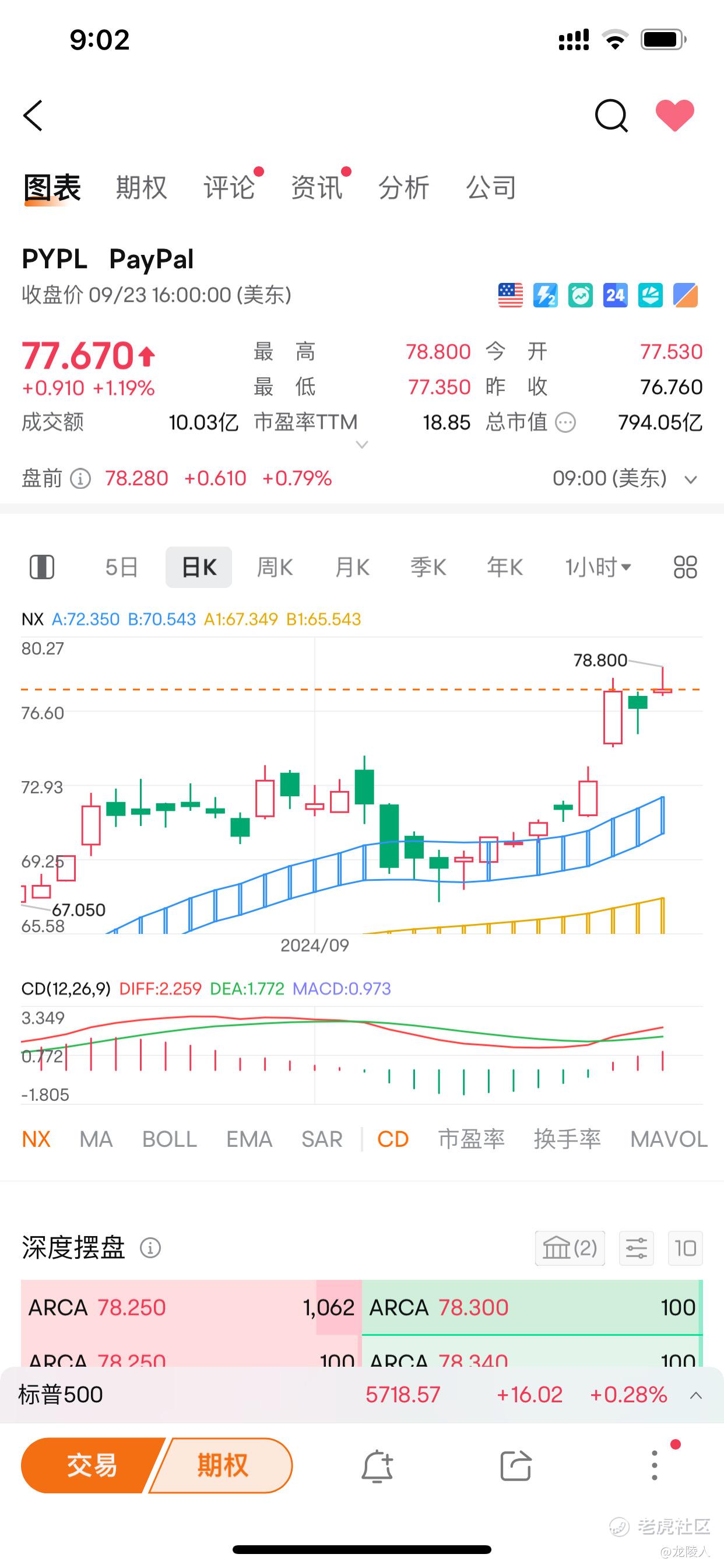Screen dimensions: 724x1568
Task: Select 换手率 sub indicator
Action: 568,1139
